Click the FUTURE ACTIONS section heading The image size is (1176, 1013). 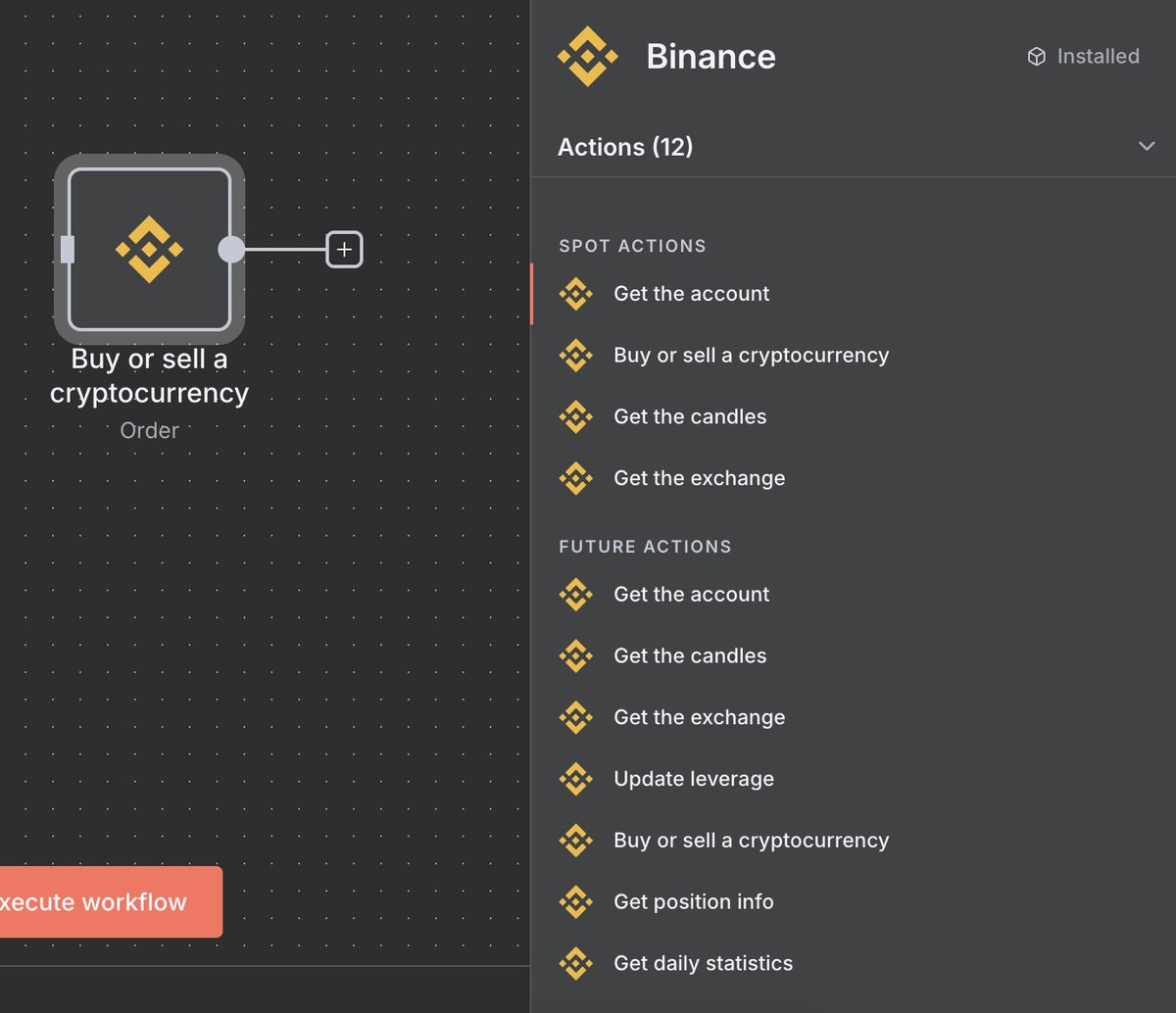tap(645, 547)
